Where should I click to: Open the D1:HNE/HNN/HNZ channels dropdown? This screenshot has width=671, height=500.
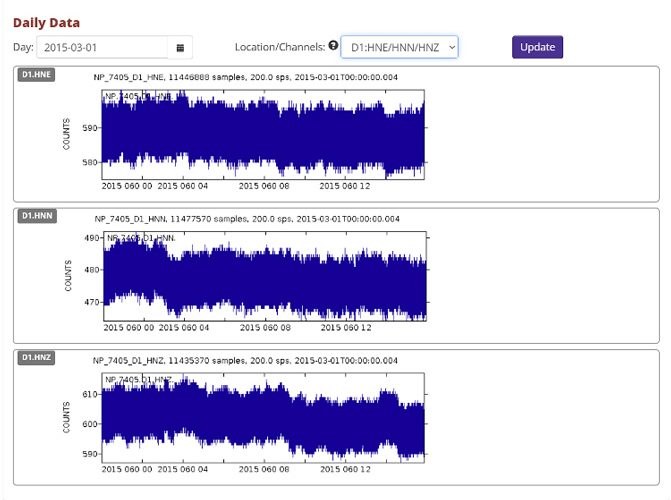point(399,47)
